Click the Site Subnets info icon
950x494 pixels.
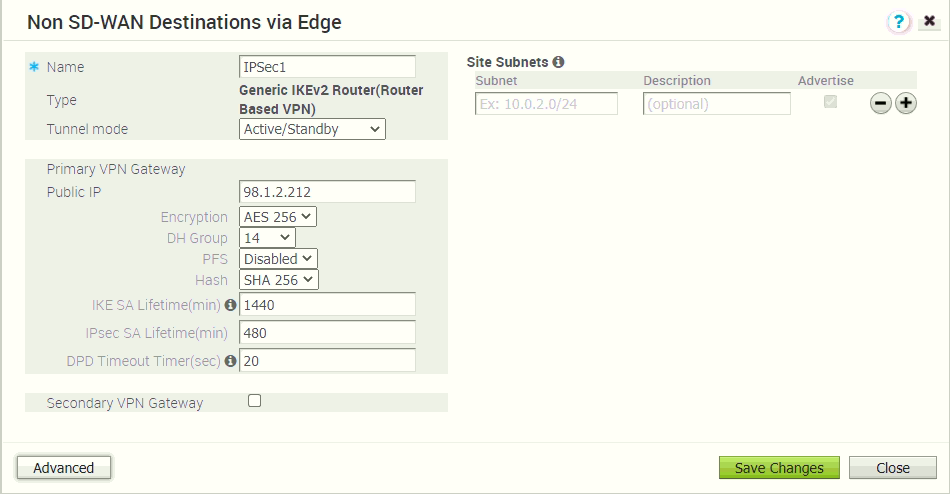558,62
